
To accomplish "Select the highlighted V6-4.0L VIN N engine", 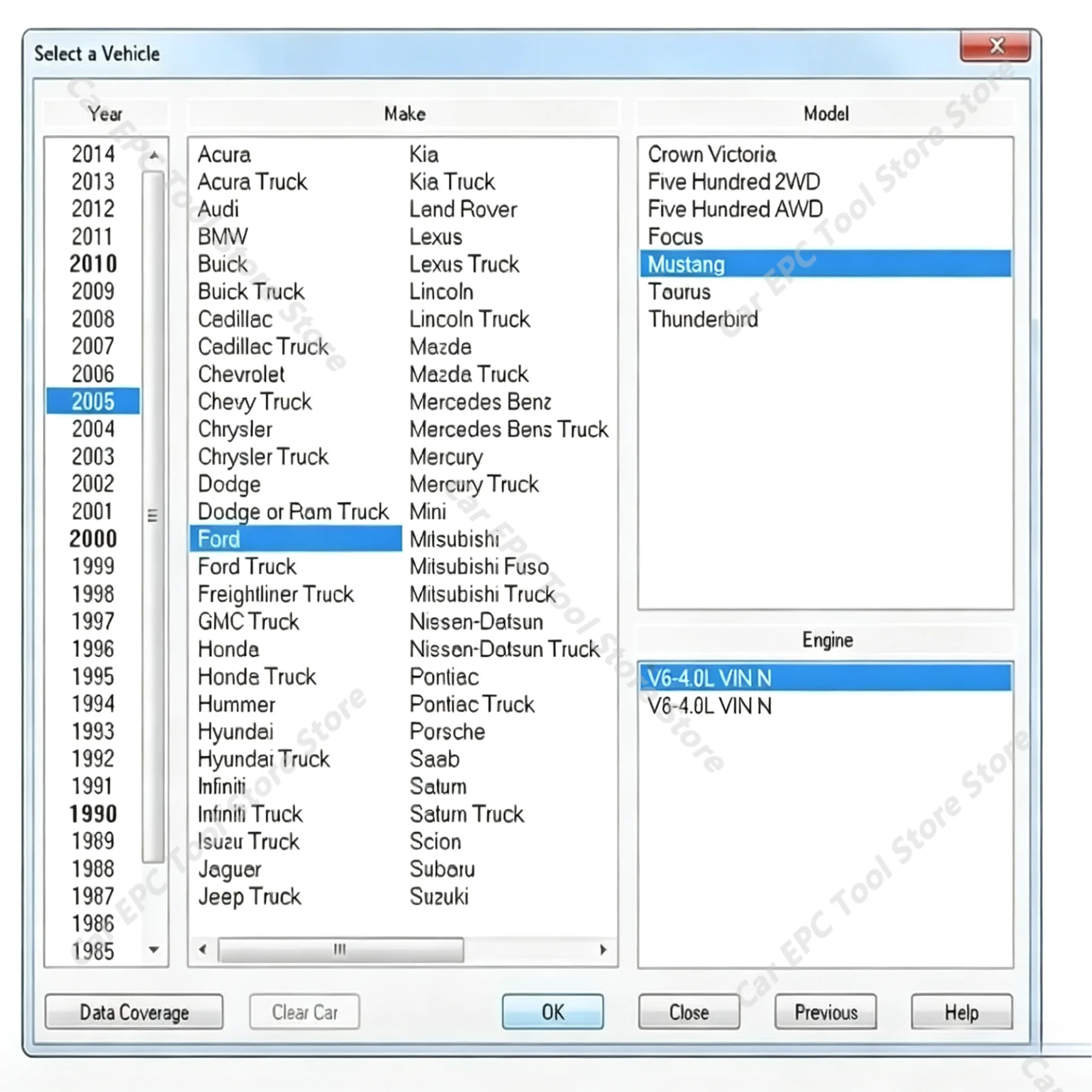I will click(826, 678).
